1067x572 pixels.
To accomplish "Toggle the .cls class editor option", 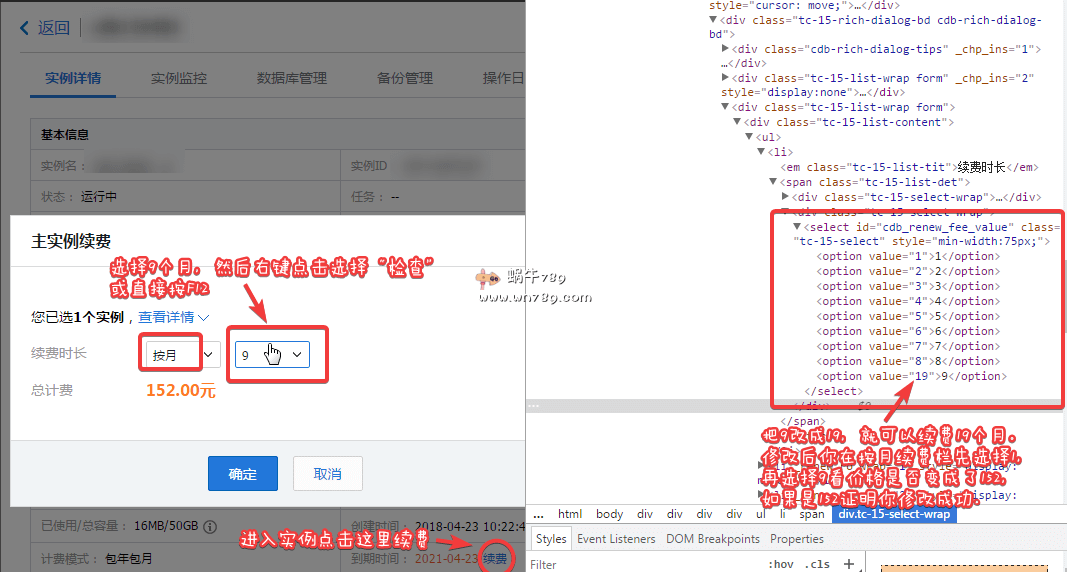I will (x=817, y=564).
